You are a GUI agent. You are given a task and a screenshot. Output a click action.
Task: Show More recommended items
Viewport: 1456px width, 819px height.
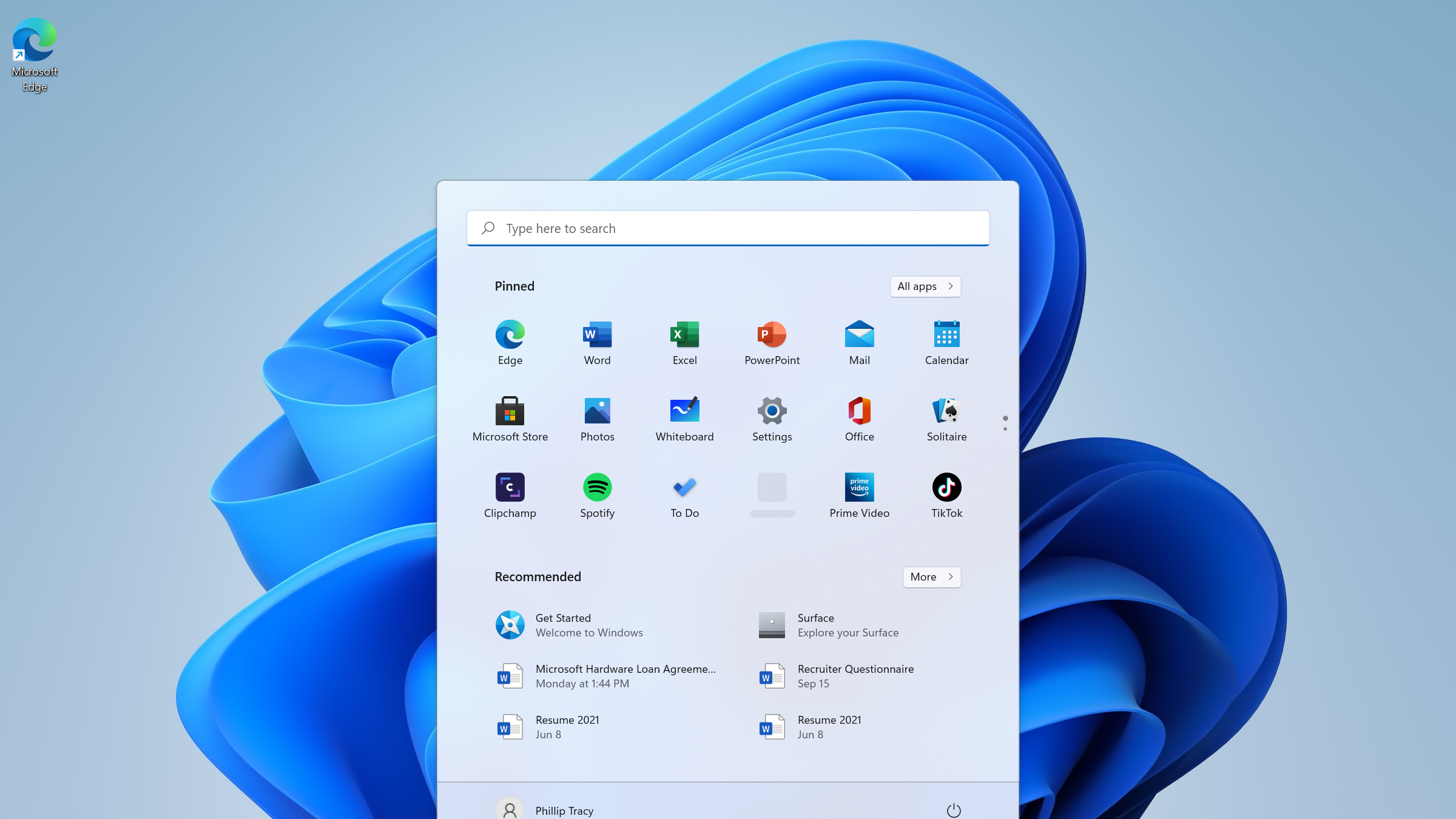tap(931, 577)
